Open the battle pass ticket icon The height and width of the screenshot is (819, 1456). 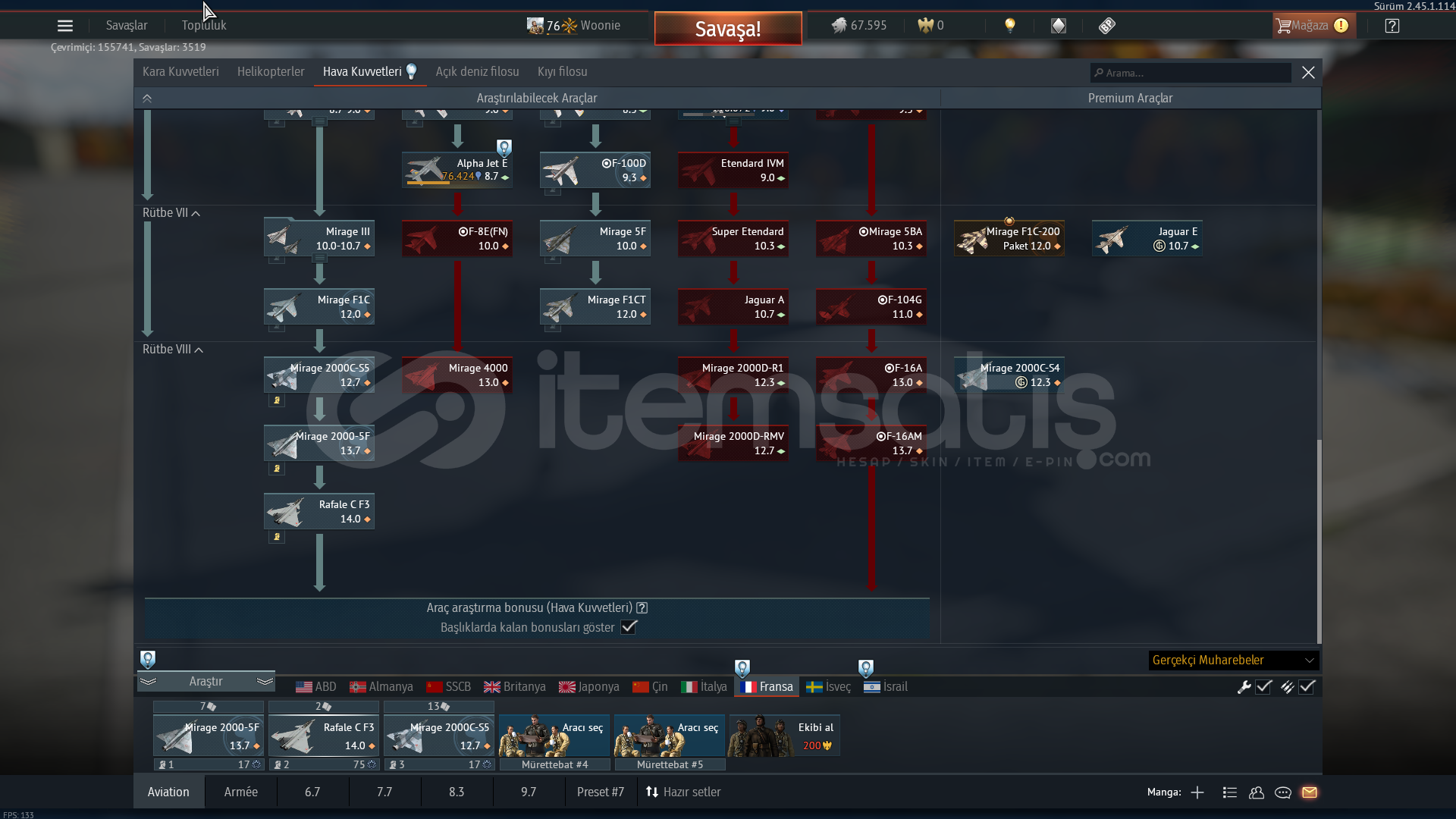click(x=1107, y=26)
